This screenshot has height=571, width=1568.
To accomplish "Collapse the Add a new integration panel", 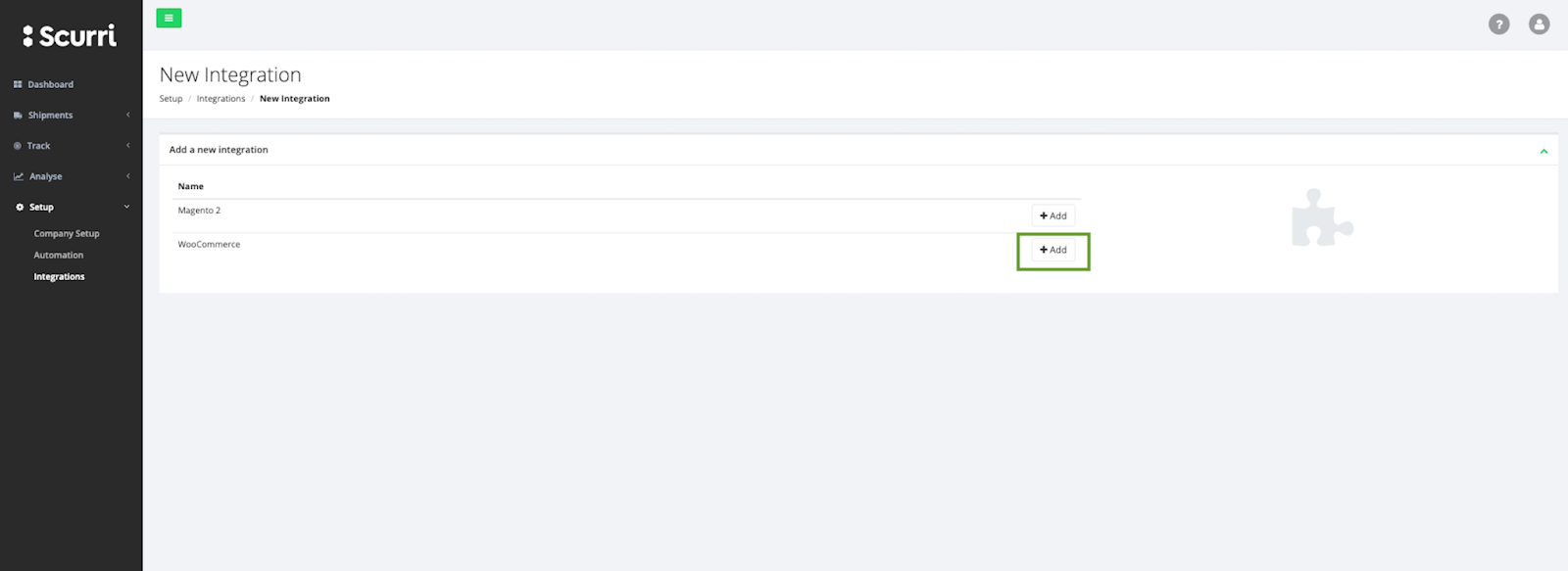I will [1543, 151].
